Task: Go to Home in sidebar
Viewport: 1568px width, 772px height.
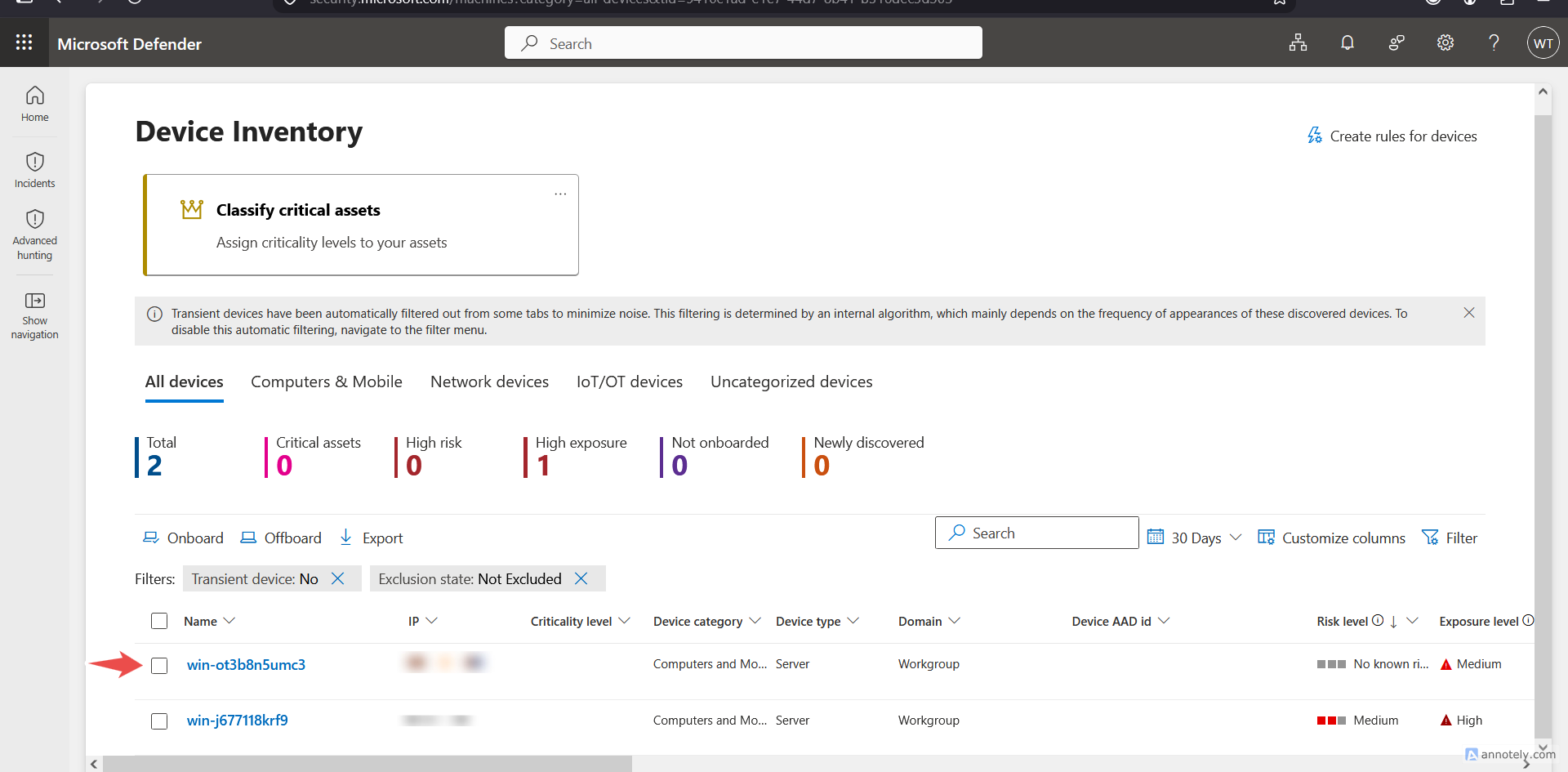Action: [34, 104]
